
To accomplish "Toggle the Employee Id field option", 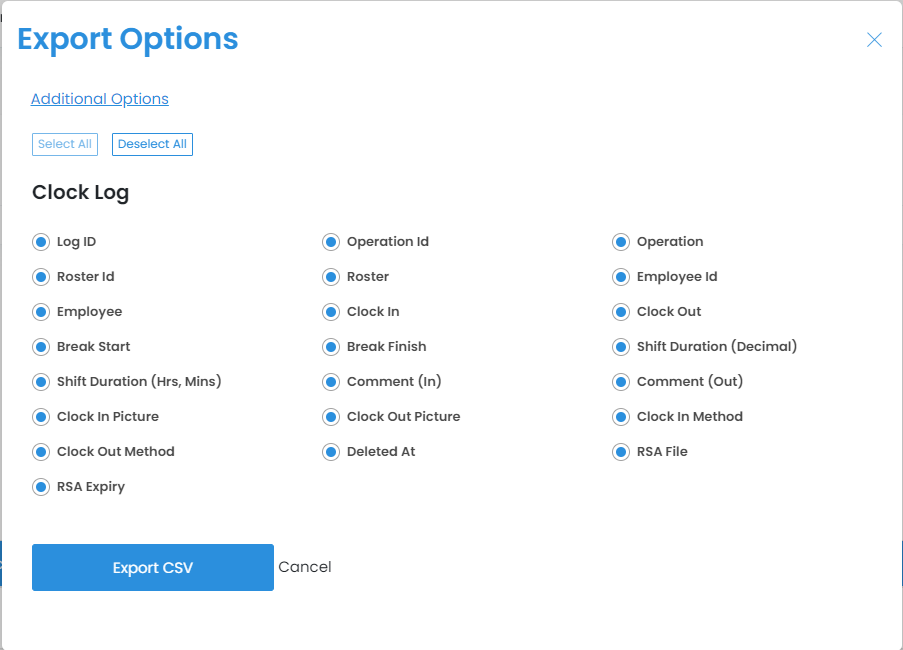I will tap(621, 277).
